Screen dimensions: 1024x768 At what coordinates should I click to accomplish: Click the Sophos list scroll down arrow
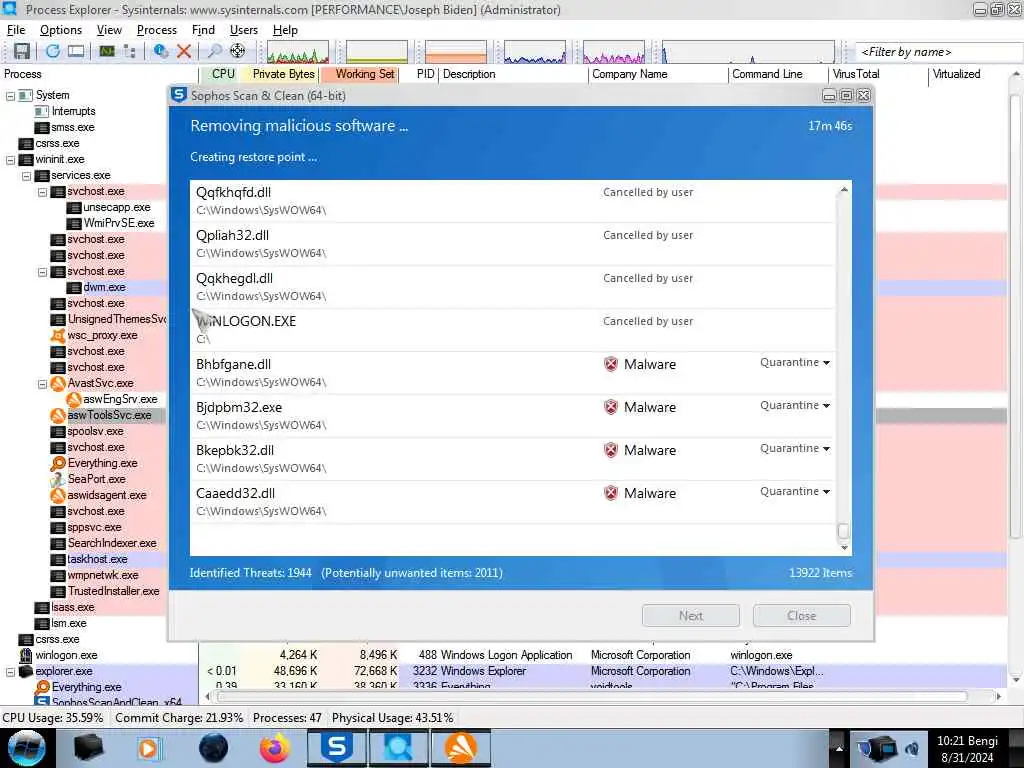click(844, 548)
